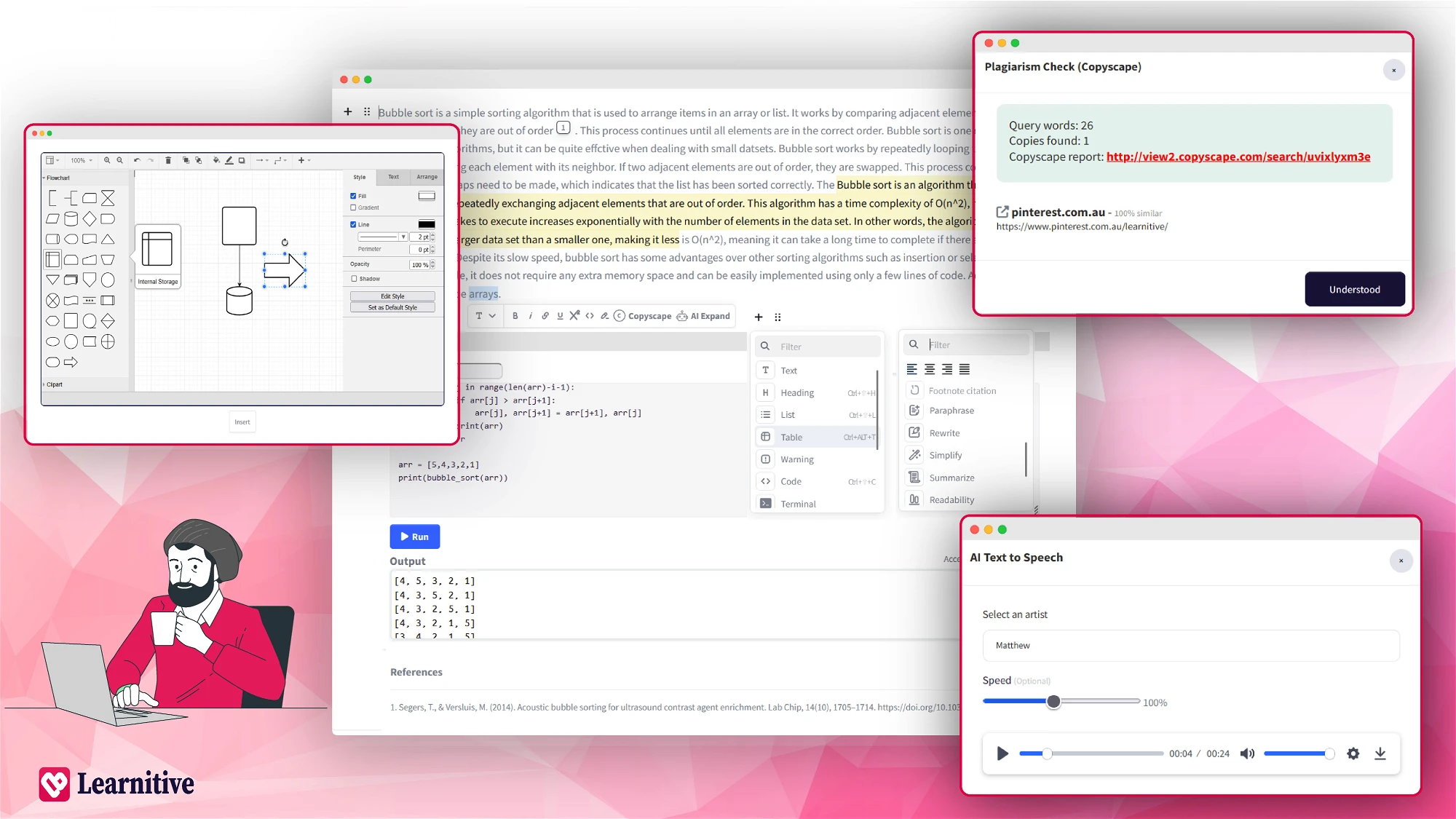This screenshot has height=819, width=1456.
Task: Apply superscript formatting in text toolbar
Action: click(574, 315)
